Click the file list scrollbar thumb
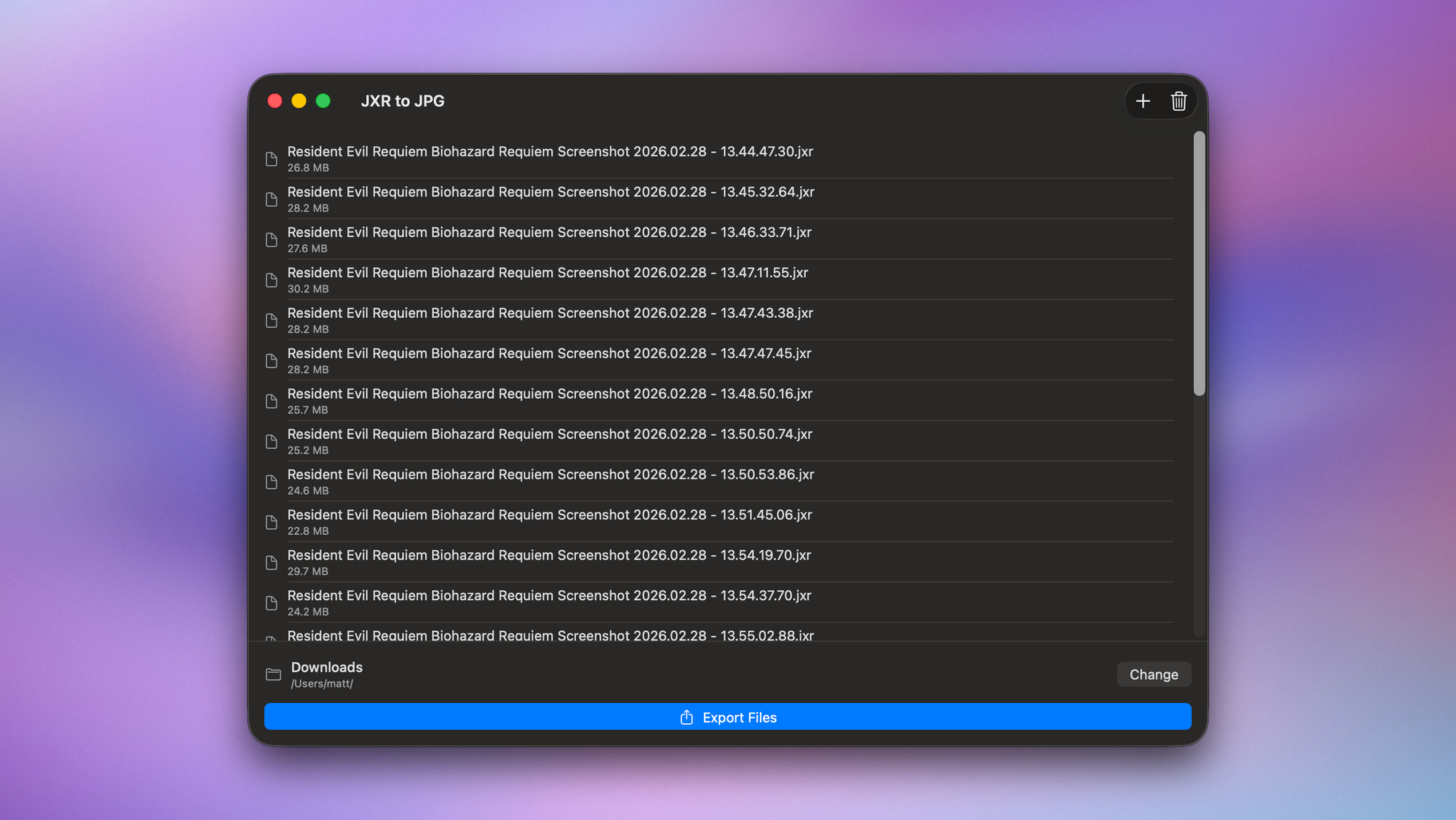The image size is (1456, 820). (1199, 263)
